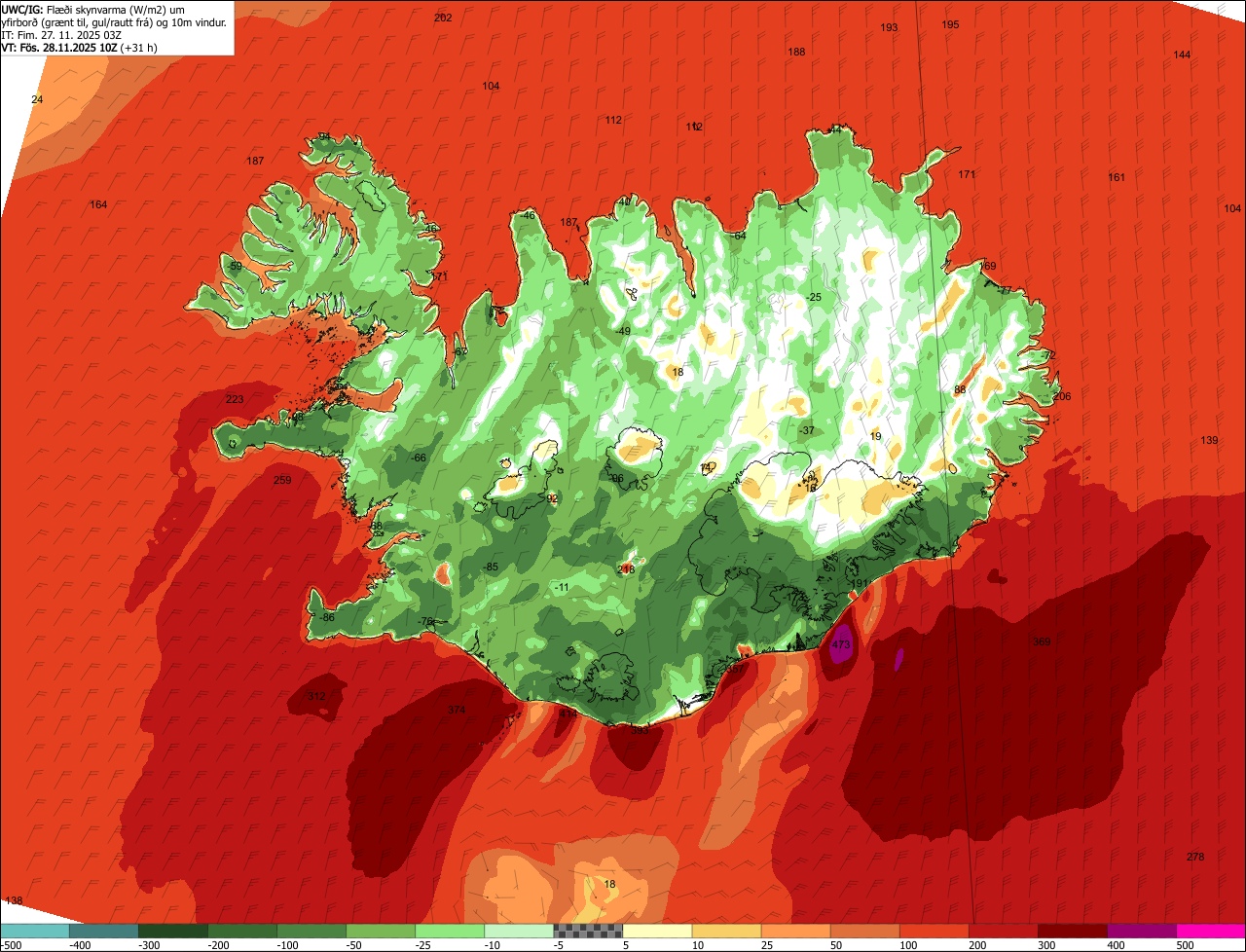Click the map value 223
1246x952 pixels.
[235, 399]
